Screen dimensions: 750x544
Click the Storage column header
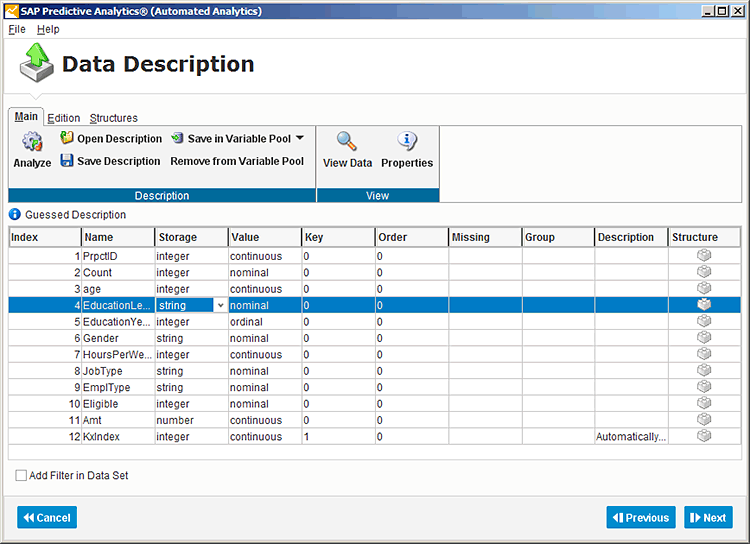pos(192,237)
